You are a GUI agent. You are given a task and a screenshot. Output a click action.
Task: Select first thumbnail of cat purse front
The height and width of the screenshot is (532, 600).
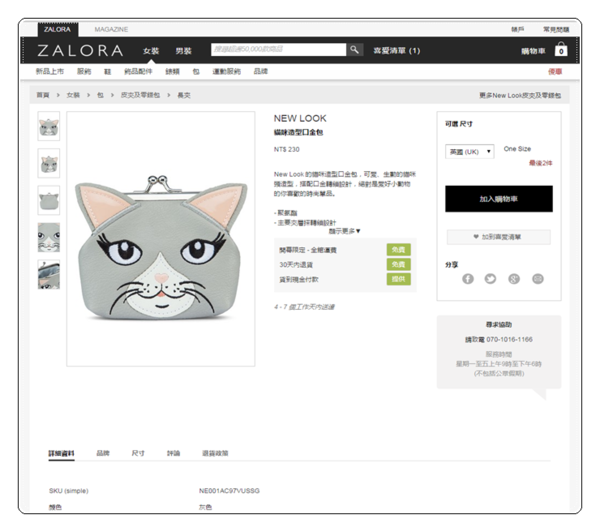coord(49,126)
